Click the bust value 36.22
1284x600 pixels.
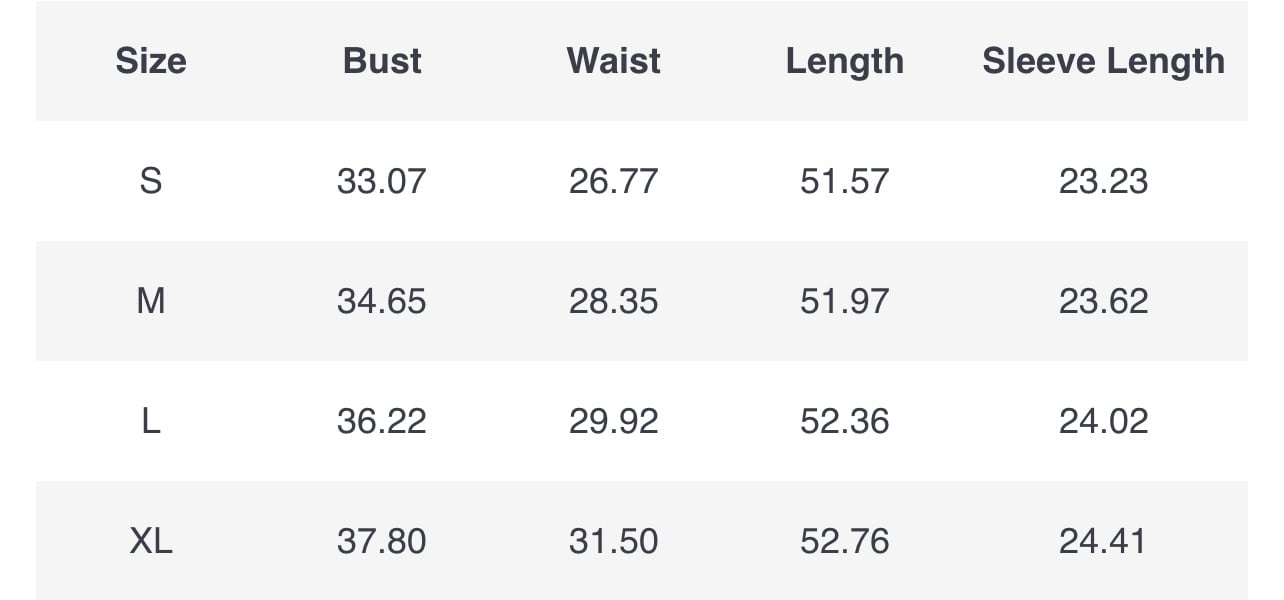[x=381, y=421]
